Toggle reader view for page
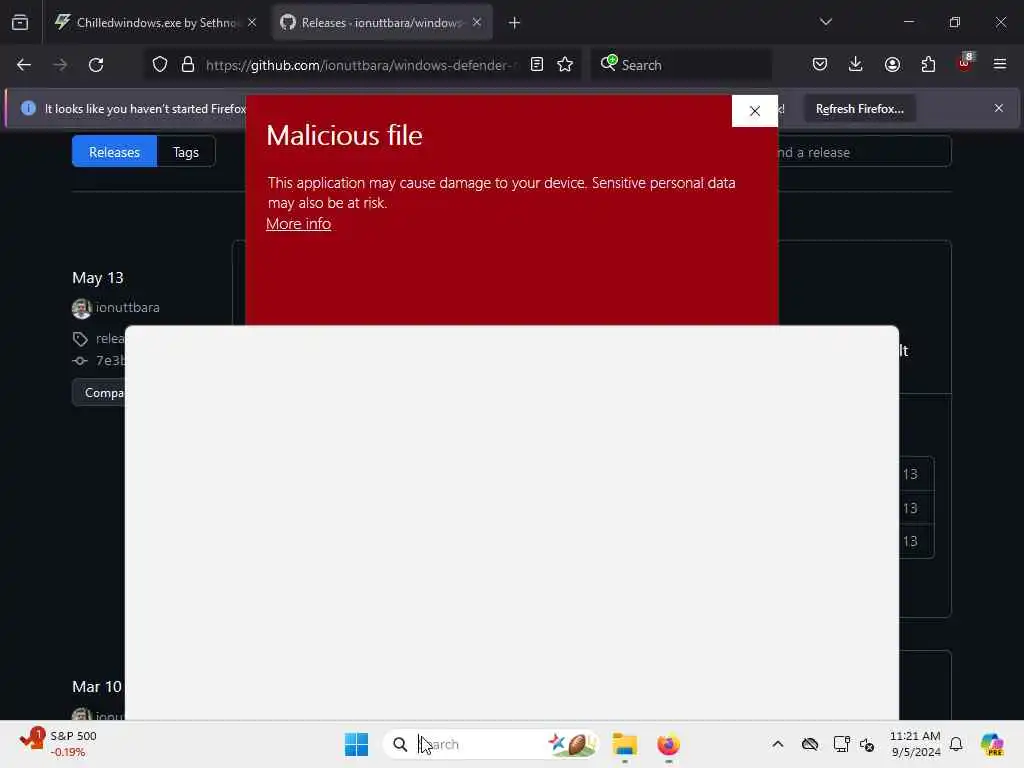This screenshot has width=1024, height=768. pos(537,65)
